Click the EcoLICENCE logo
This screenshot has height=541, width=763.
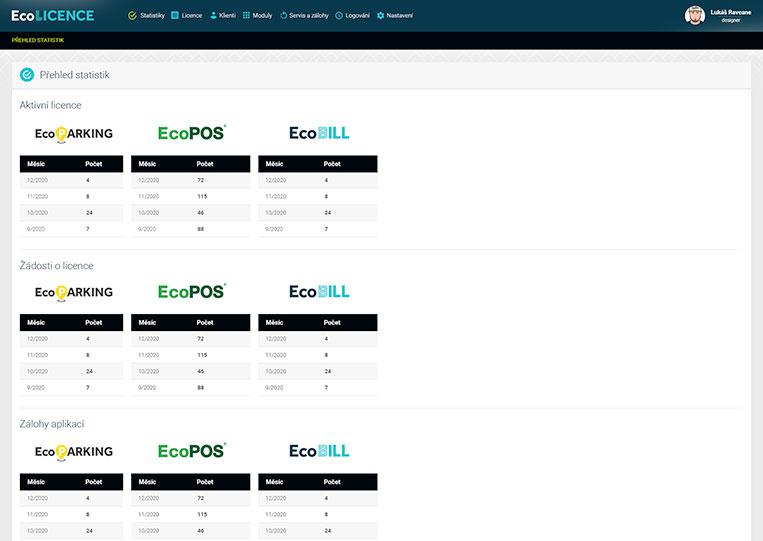[52, 16]
